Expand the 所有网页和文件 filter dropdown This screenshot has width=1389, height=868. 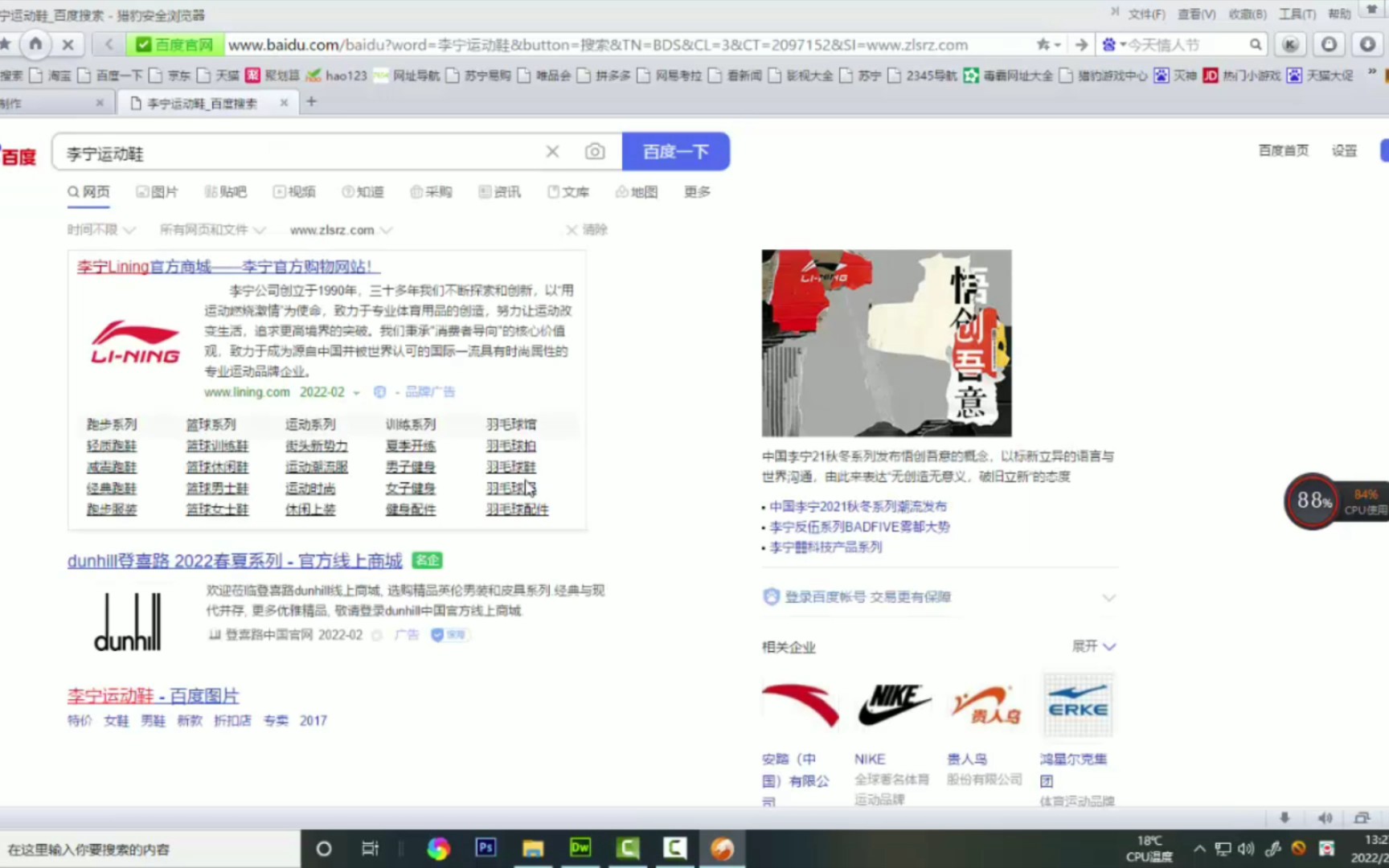[212, 230]
